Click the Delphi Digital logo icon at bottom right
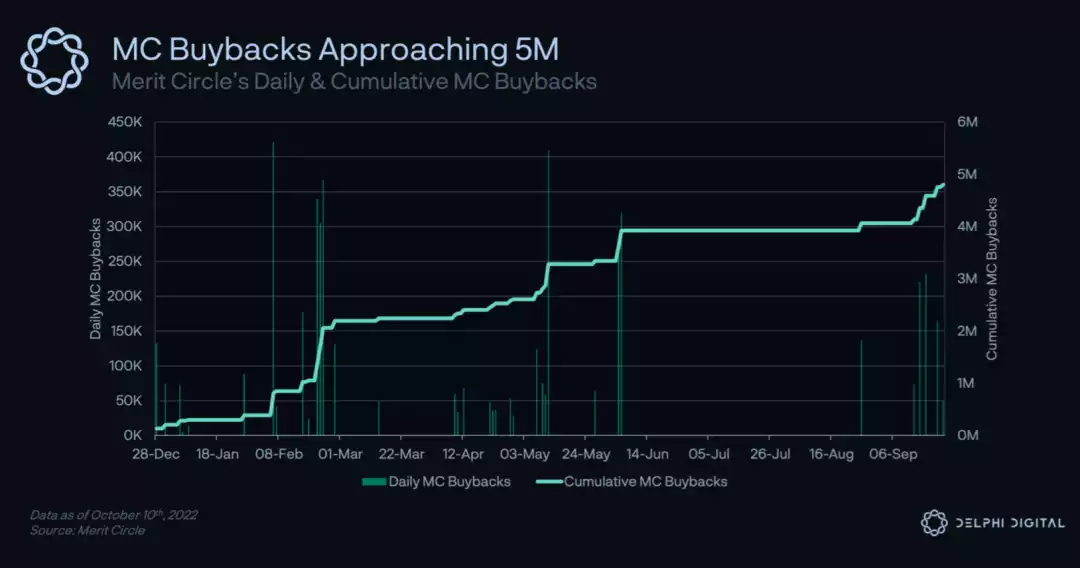 933,522
